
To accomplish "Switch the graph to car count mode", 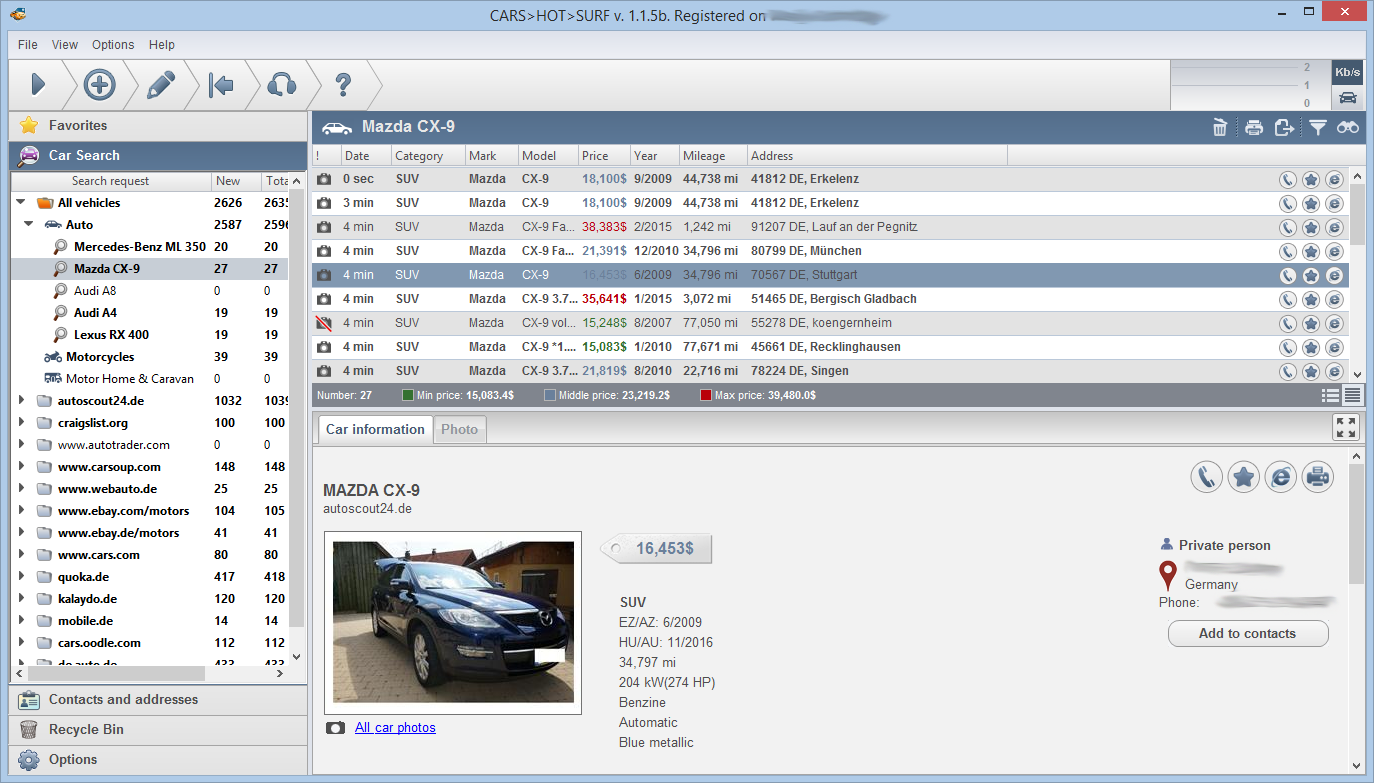I will 1347,97.
